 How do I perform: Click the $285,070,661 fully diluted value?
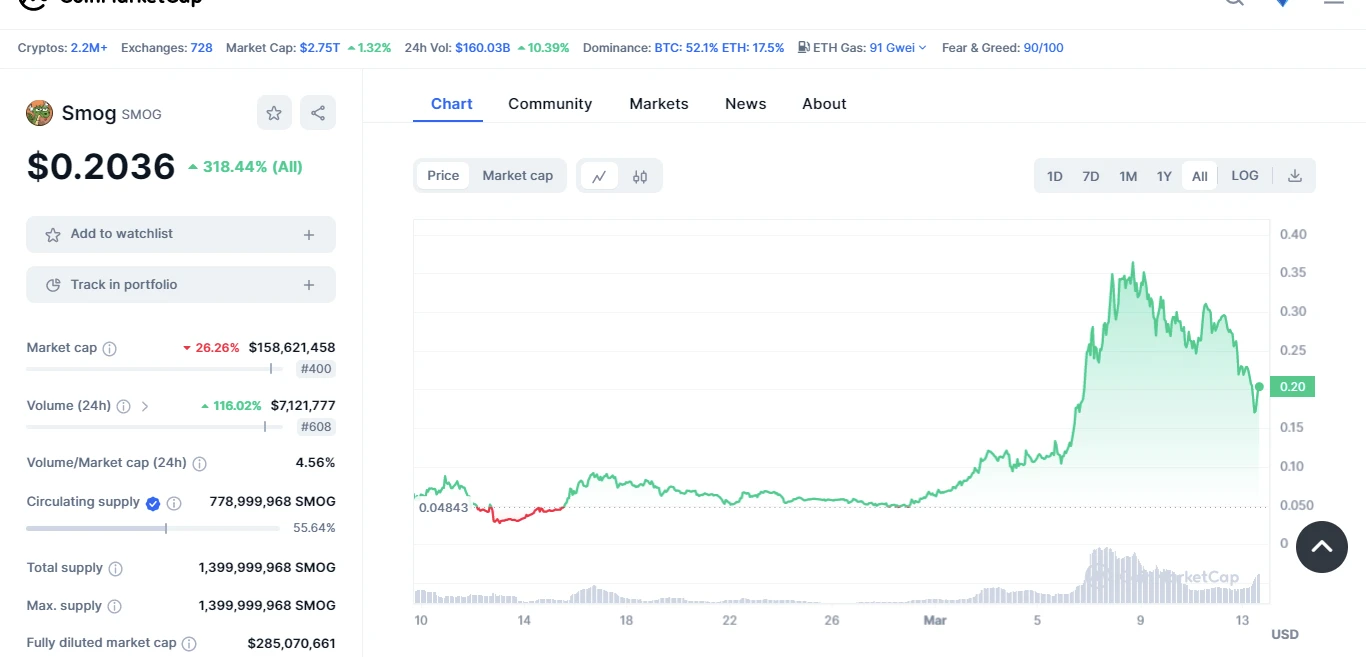(x=292, y=644)
